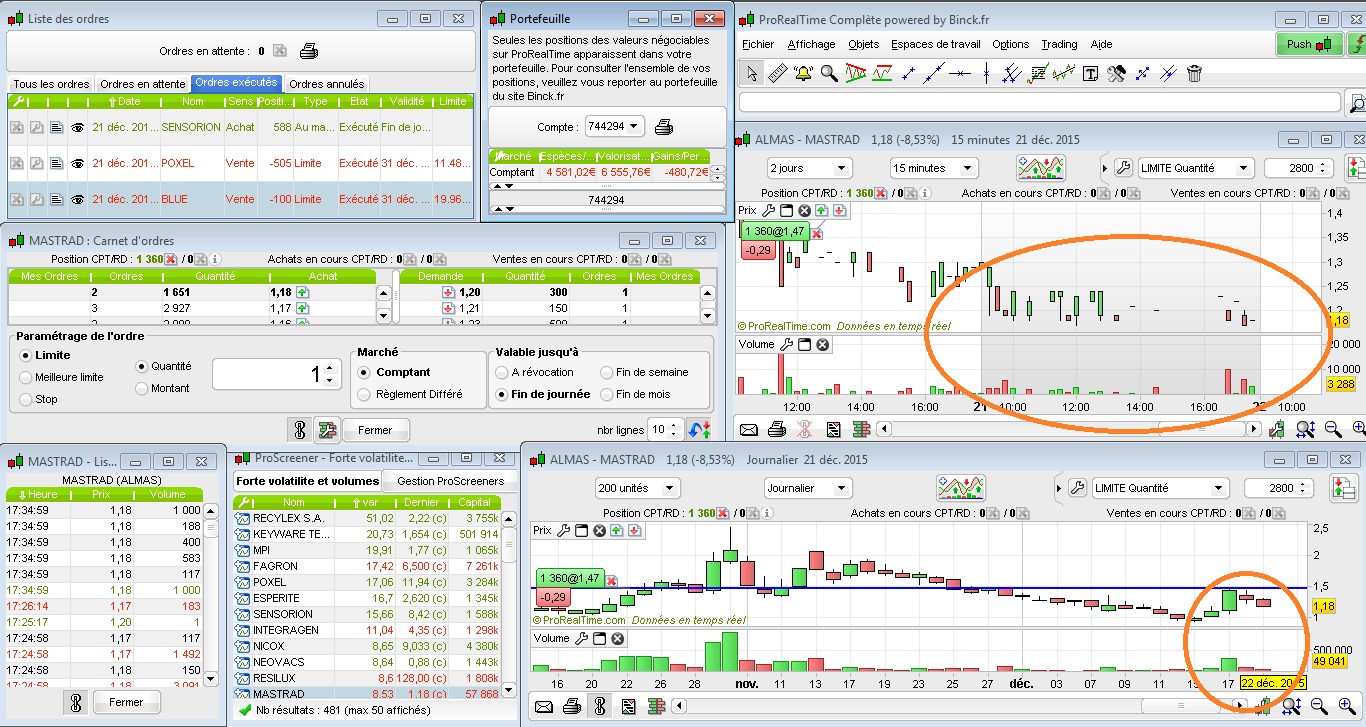Open the LIMITE Quantité dropdown in the 15 minutes chart

[1196, 168]
